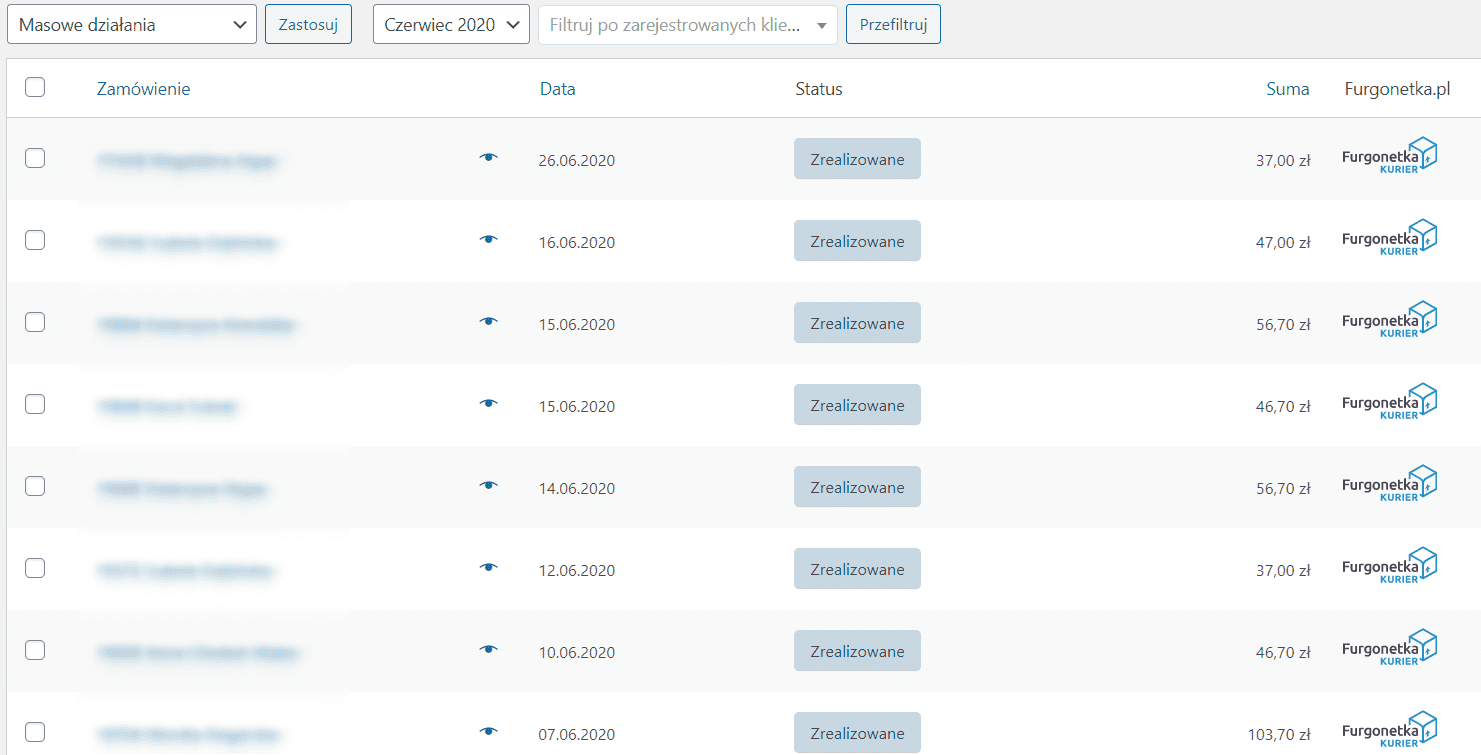Click the eye preview icon on the 12.06.2020 order

[x=489, y=568]
